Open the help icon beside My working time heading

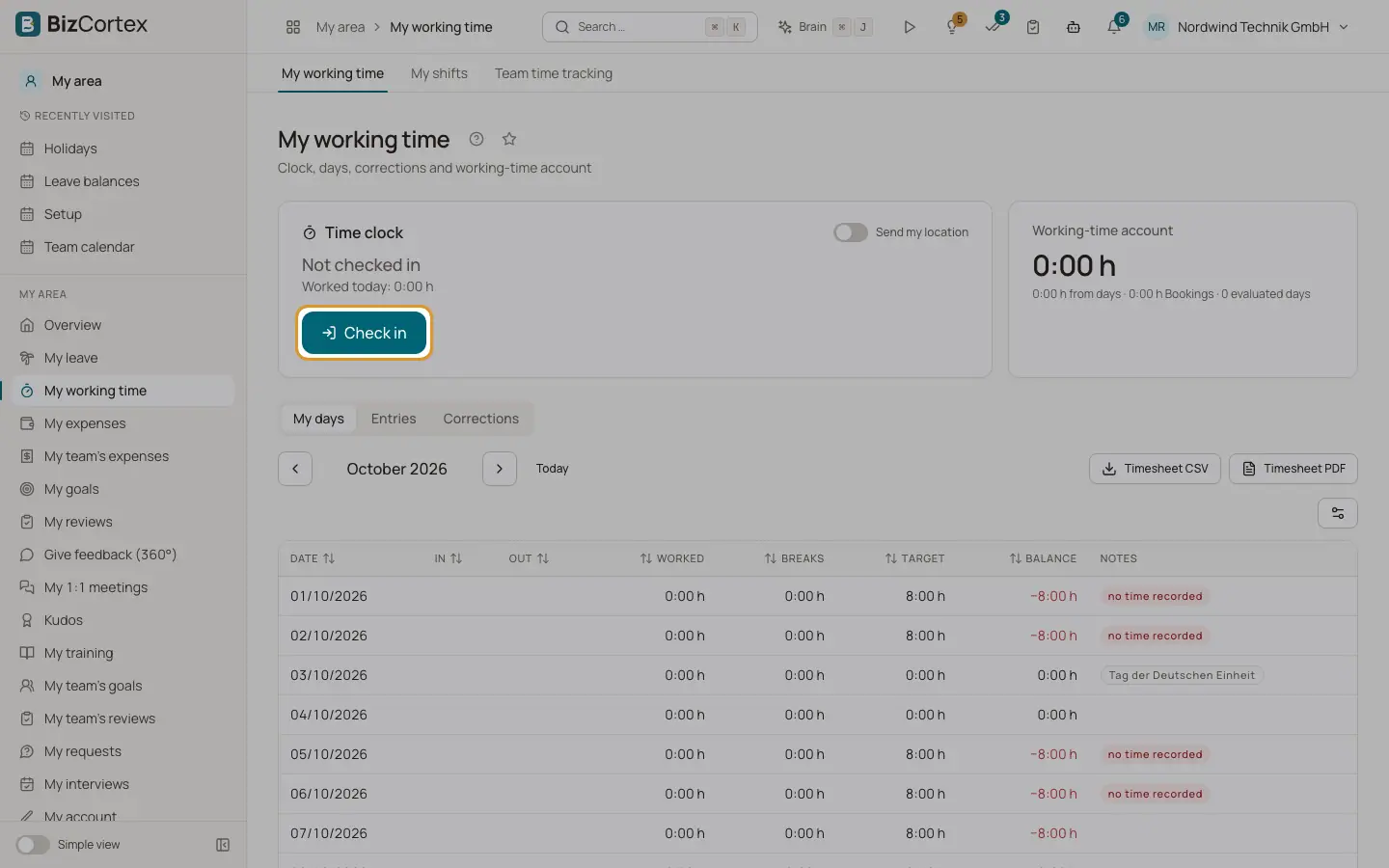click(x=477, y=139)
